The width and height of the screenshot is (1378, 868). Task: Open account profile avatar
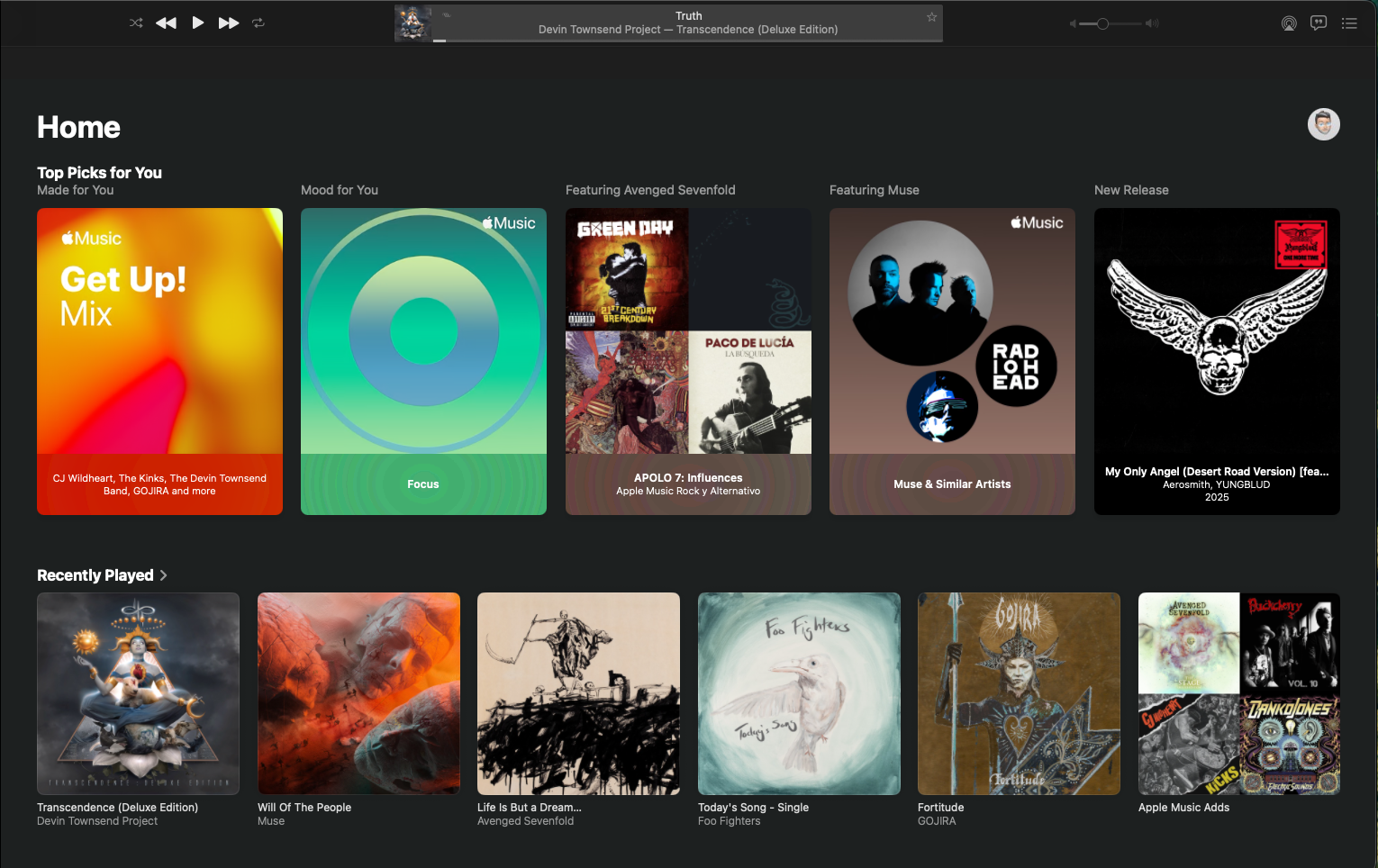click(x=1324, y=124)
